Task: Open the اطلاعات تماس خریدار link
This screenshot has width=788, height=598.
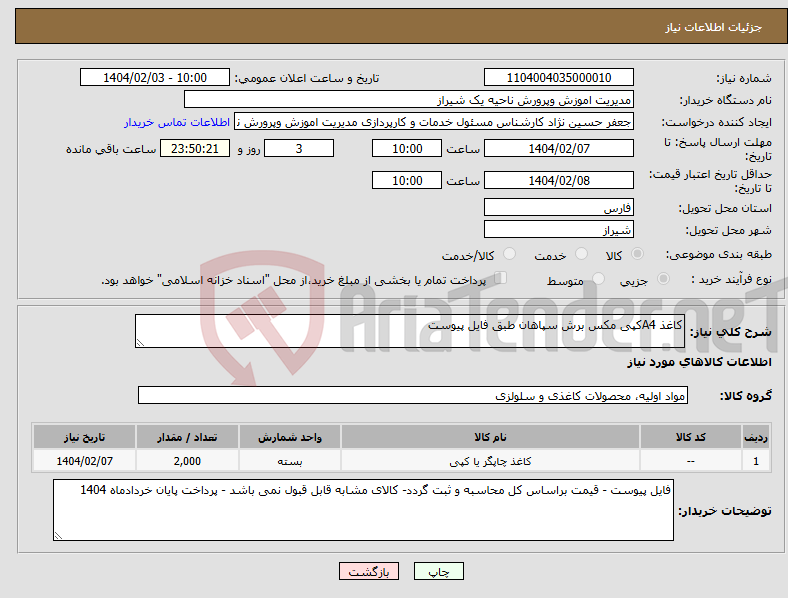Action: 177,122
